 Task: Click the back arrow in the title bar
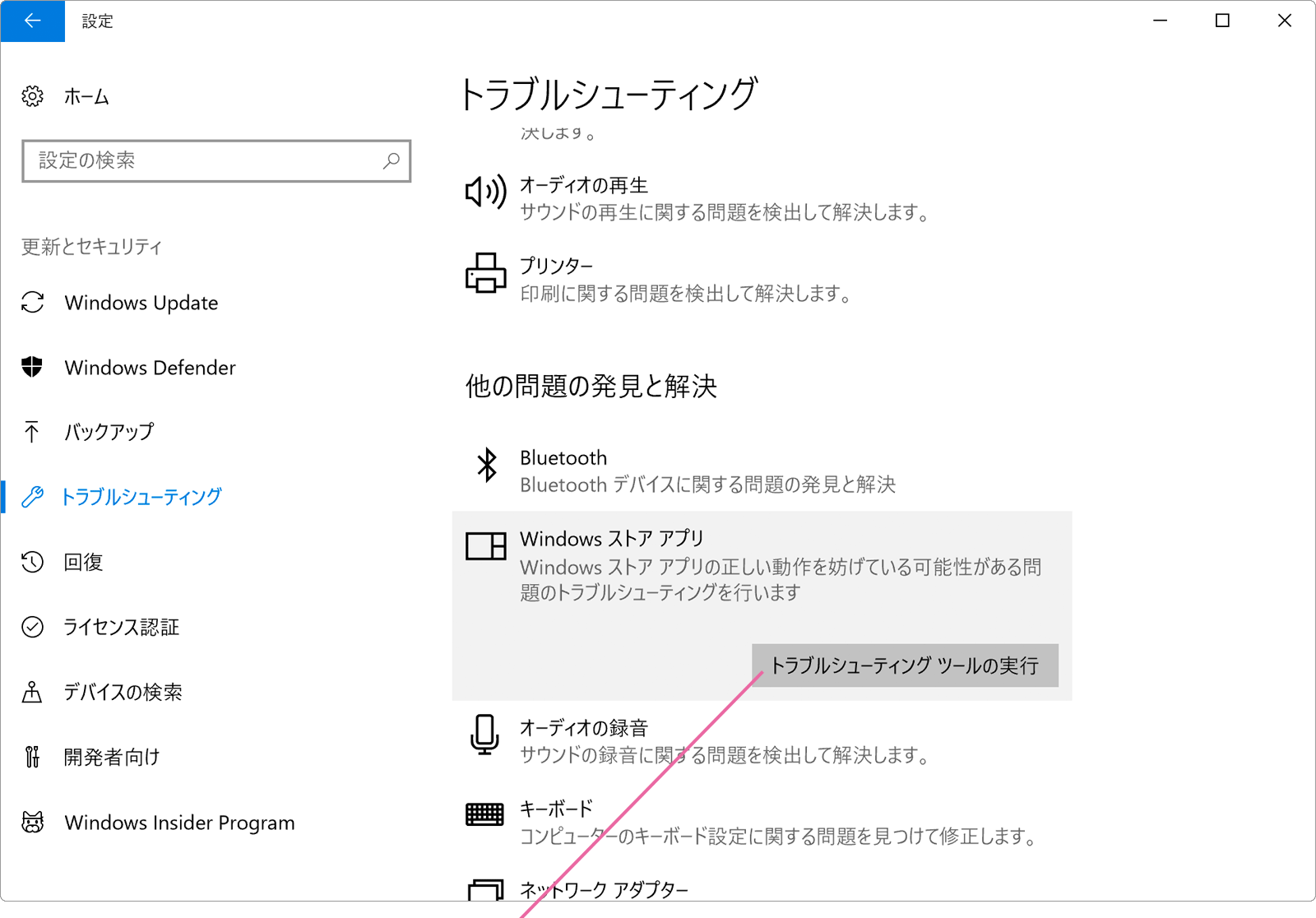(32, 21)
